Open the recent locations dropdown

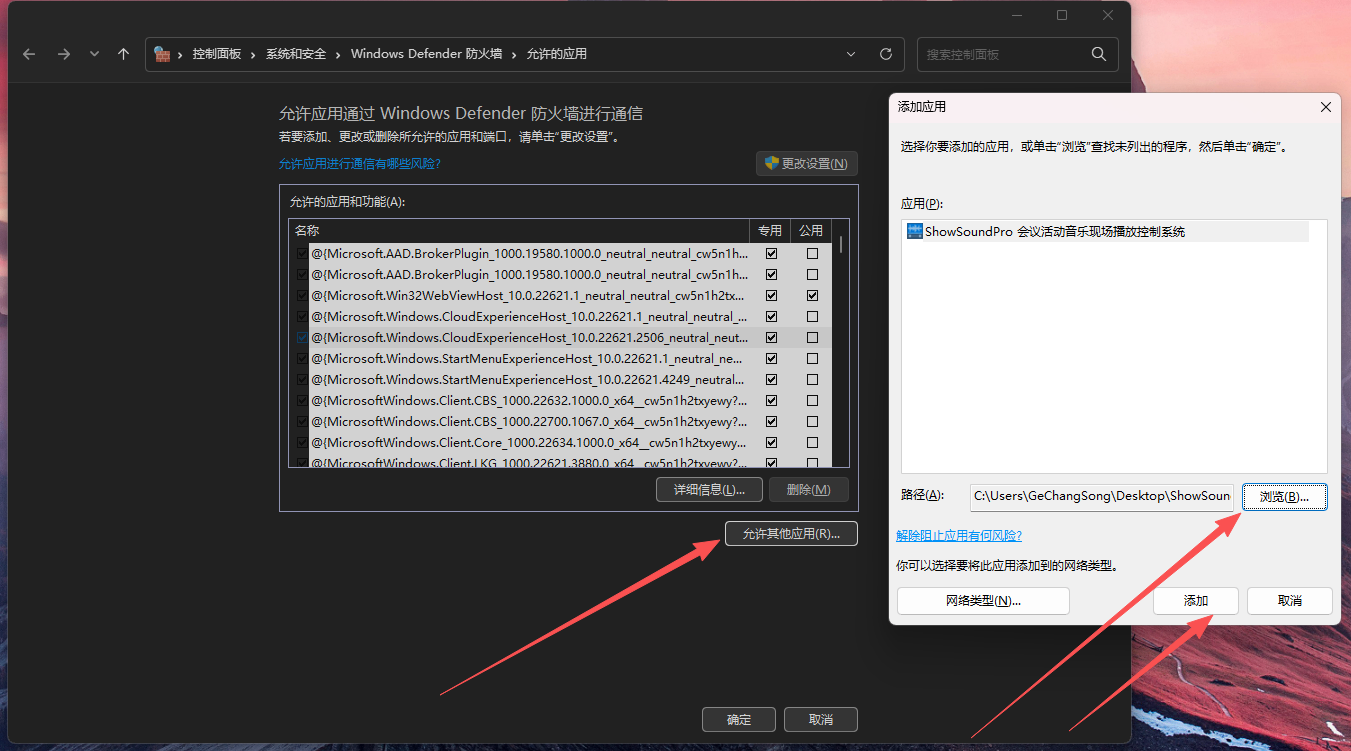pos(94,54)
